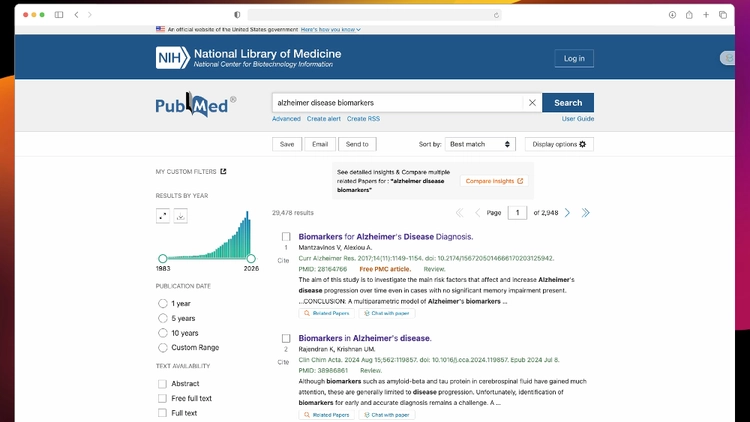This screenshot has height=422, width=750.
Task: Toggle the browser sidebar icon
Action: [59, 15]
